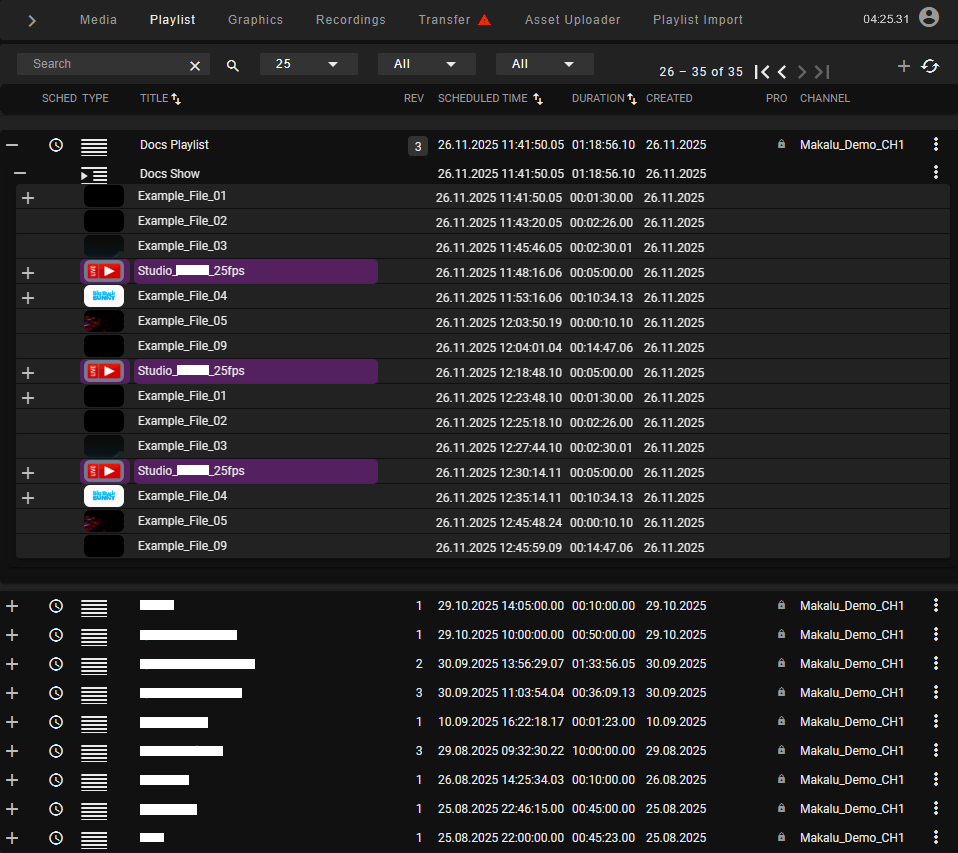Open the page size dropdown showing 25
The width and height of the screenshot is (958, 853).
(x=308, y=64)
